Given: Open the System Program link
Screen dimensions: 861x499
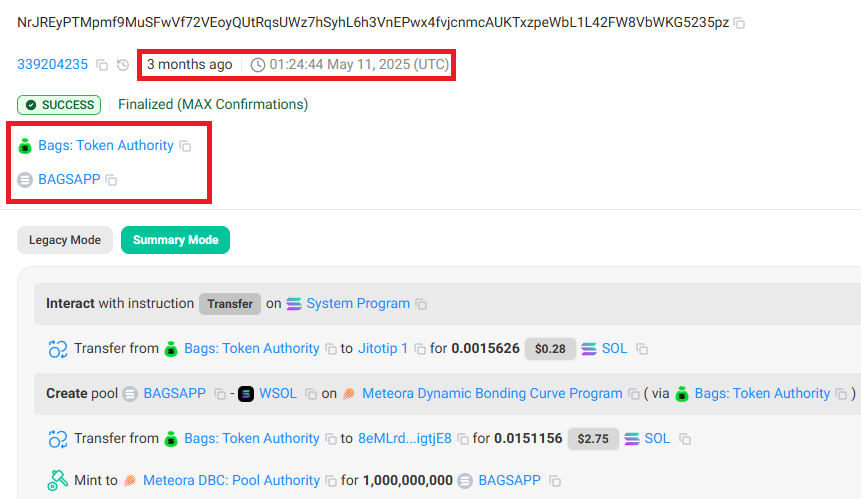Looking at the screenshot, I should coord(358,304).
